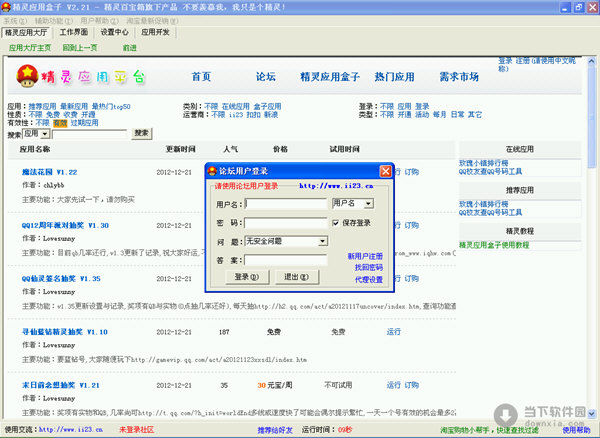Select the 收费 filter in the 性质 row
This screenshot has height=438, width=600.
70,114
